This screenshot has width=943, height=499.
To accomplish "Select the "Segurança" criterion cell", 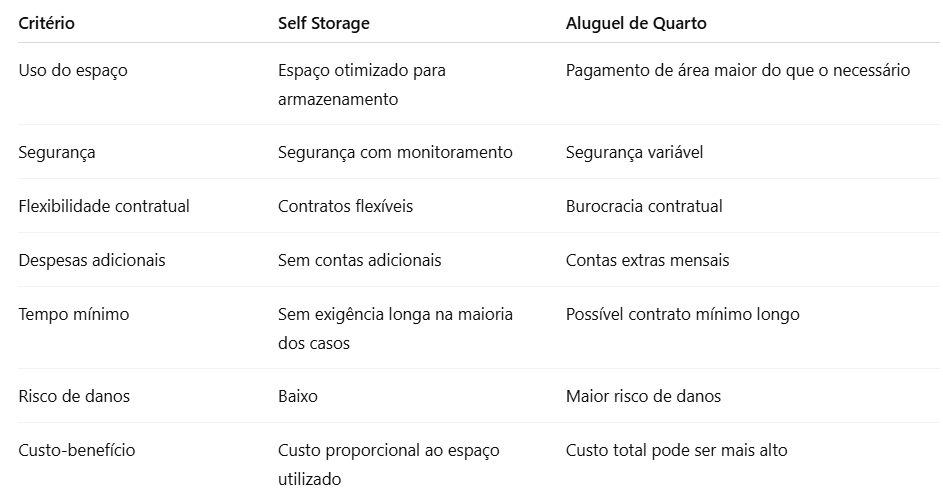I will coord(57,152).
